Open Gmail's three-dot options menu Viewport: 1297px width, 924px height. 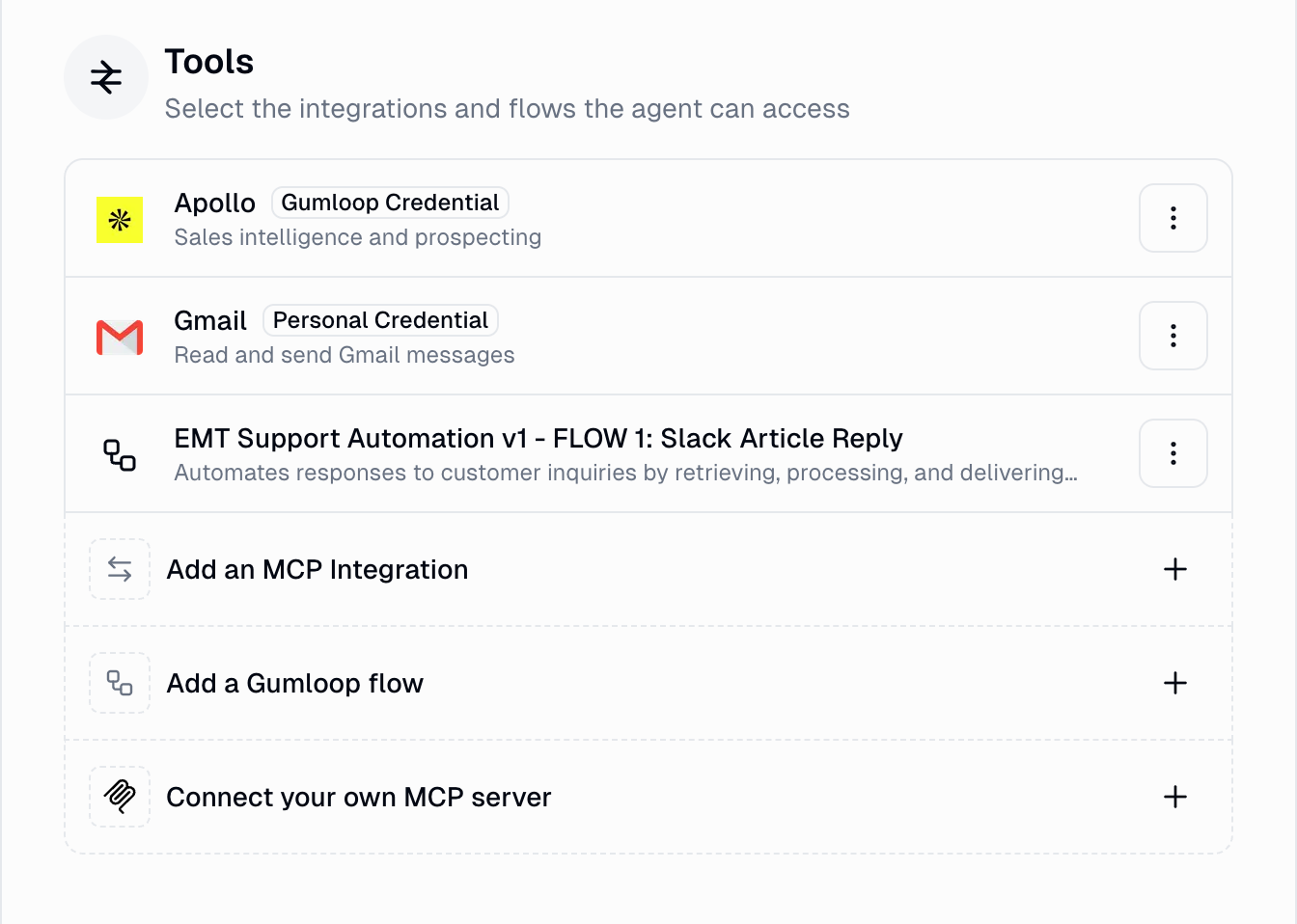pos(1173,336)
